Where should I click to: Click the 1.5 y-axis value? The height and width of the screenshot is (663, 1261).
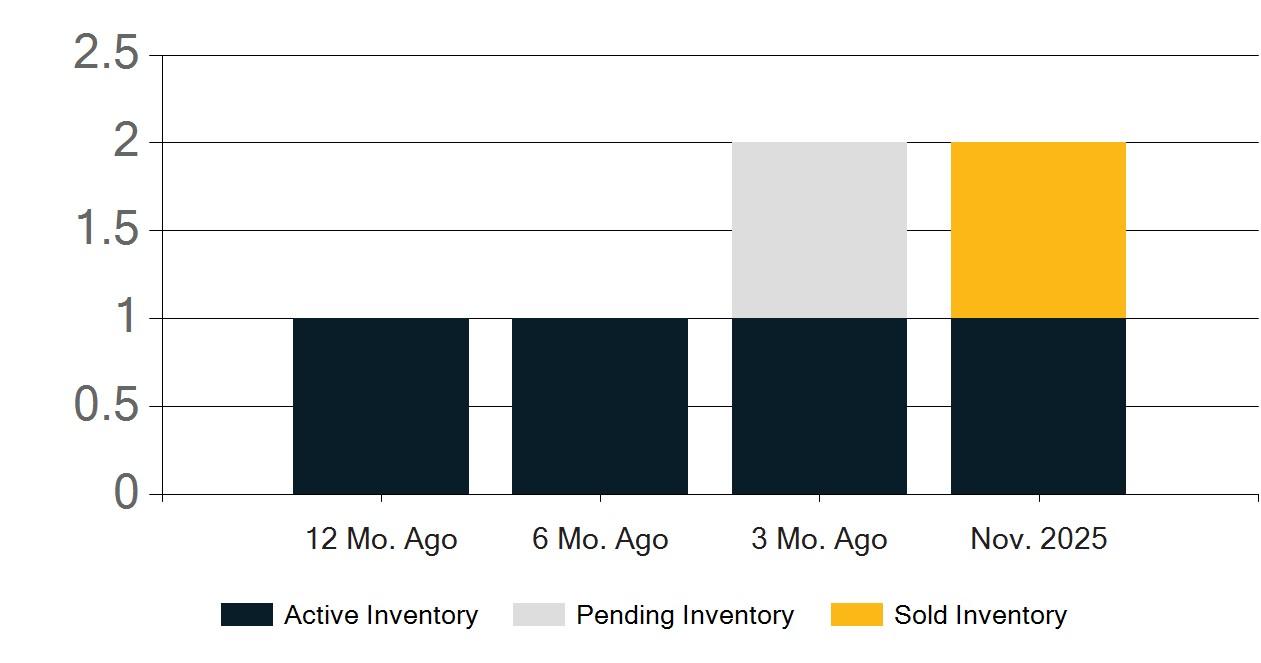[x=106, y=230]
